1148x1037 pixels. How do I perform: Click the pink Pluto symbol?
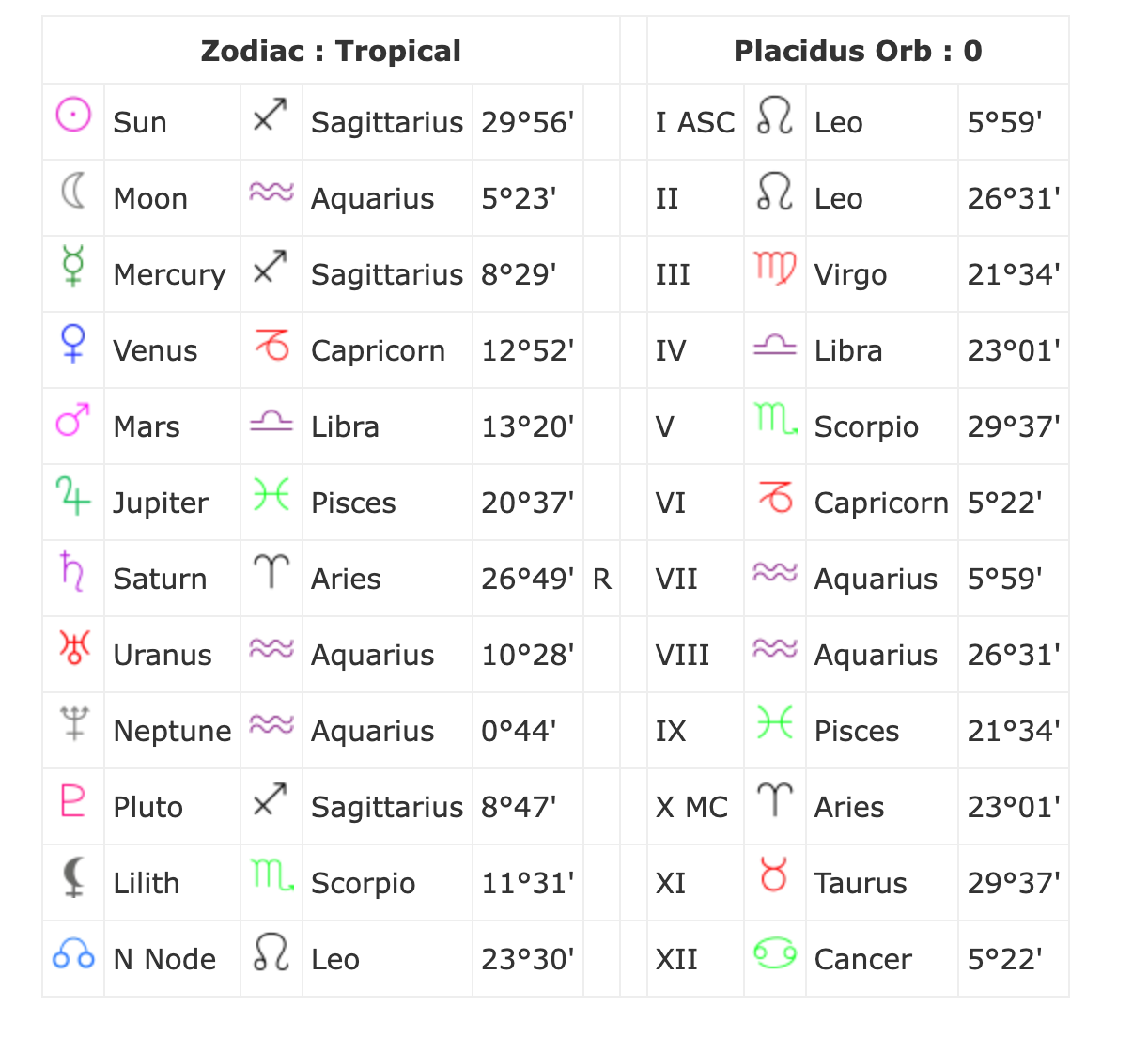[x=73, y=799]
